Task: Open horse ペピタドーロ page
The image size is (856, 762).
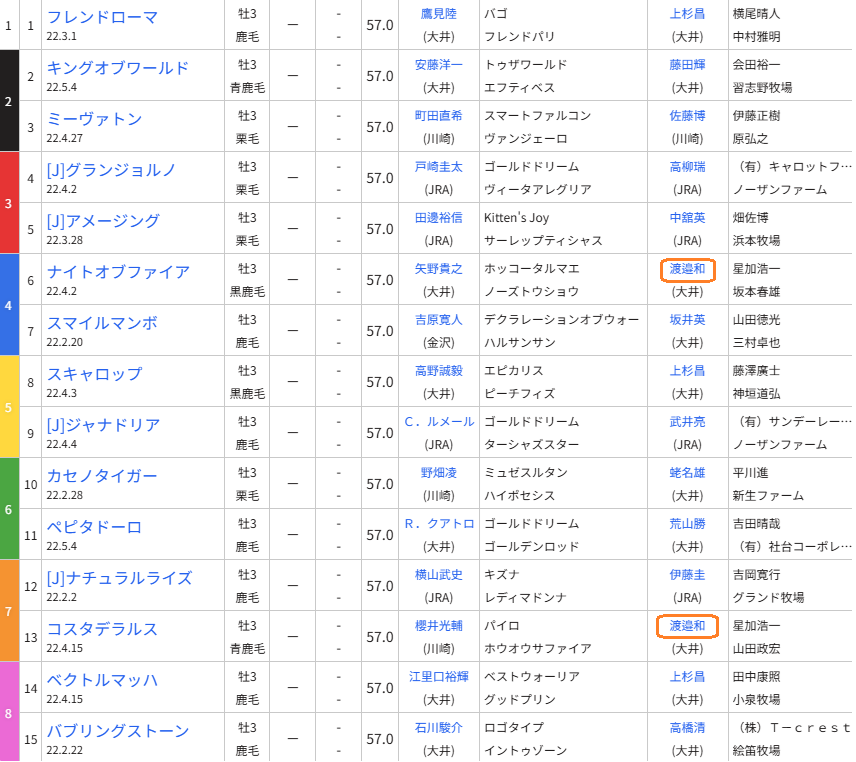Action: tap(94, 527)
